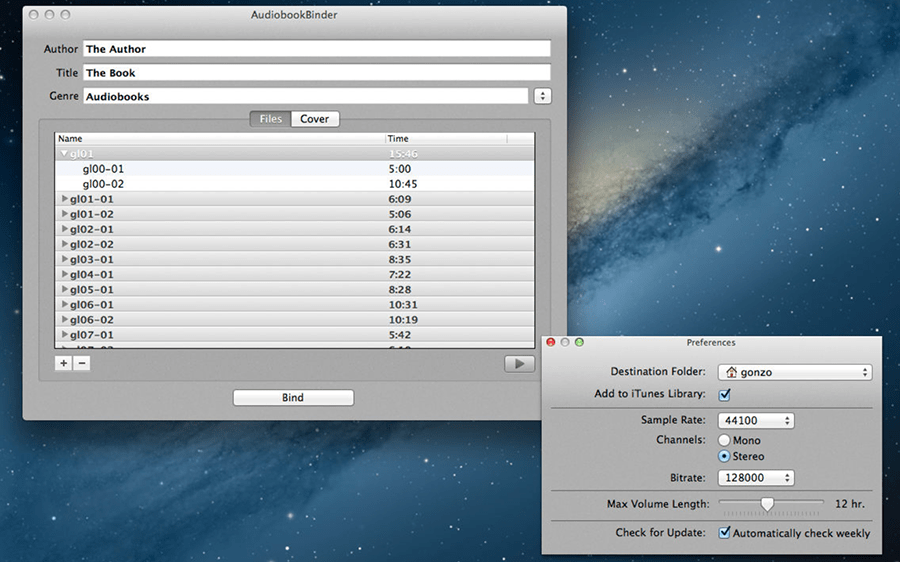Switch to the Files tab
Screen dimensions: 900x562
pyautogui.click(x=270, y=119)
